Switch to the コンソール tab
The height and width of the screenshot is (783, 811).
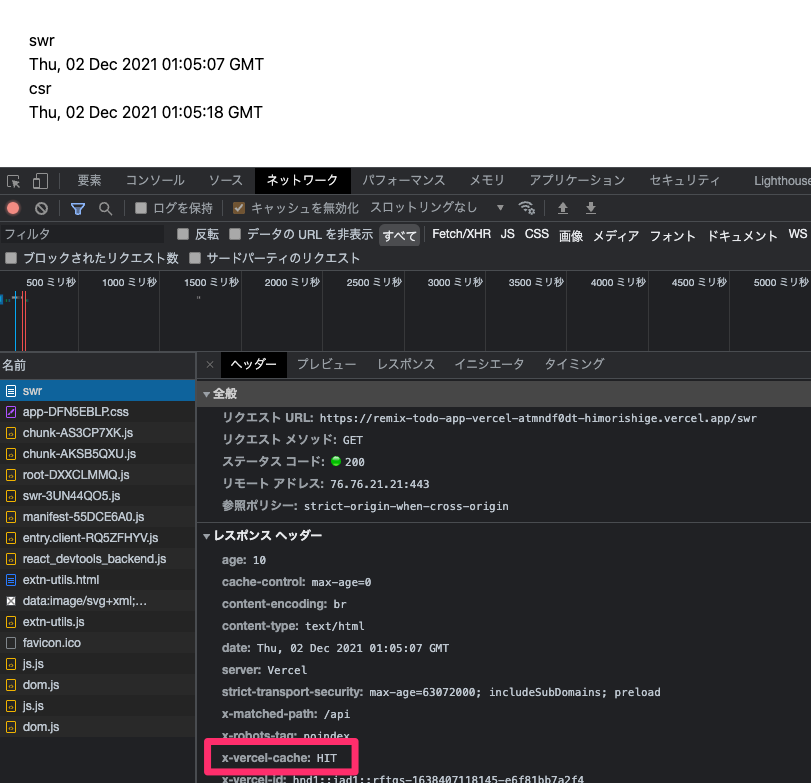(154, 181)
